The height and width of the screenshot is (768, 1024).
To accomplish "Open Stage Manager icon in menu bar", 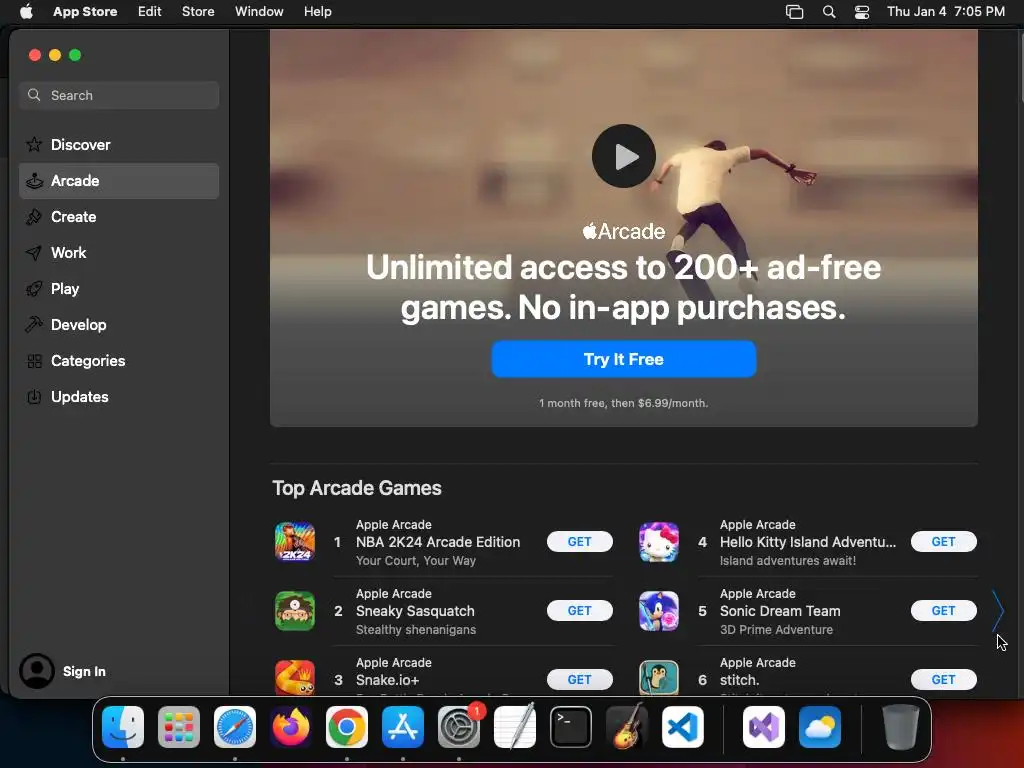I will (794, 12).
